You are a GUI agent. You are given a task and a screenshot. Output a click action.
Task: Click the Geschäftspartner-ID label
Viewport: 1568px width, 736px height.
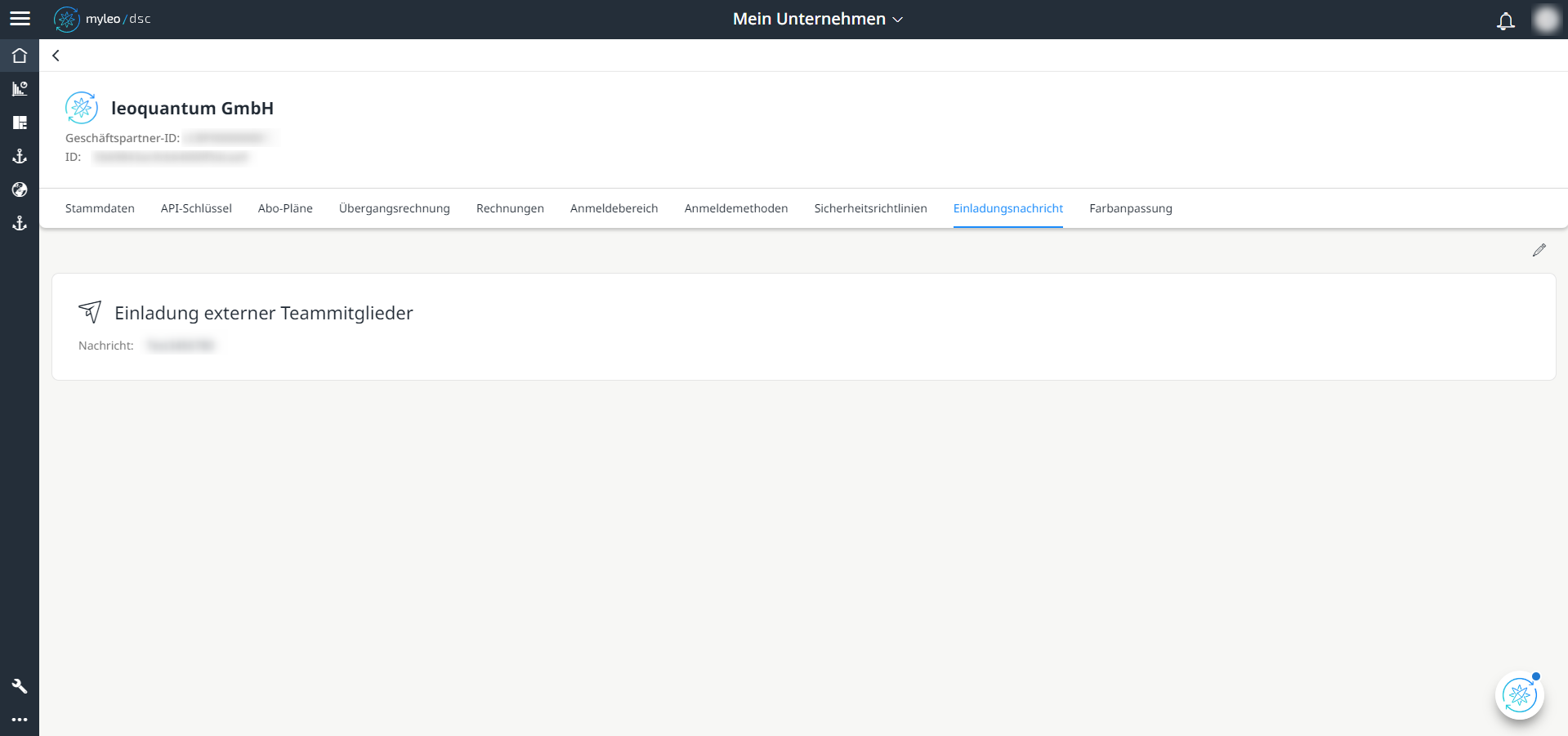[123, 138]
